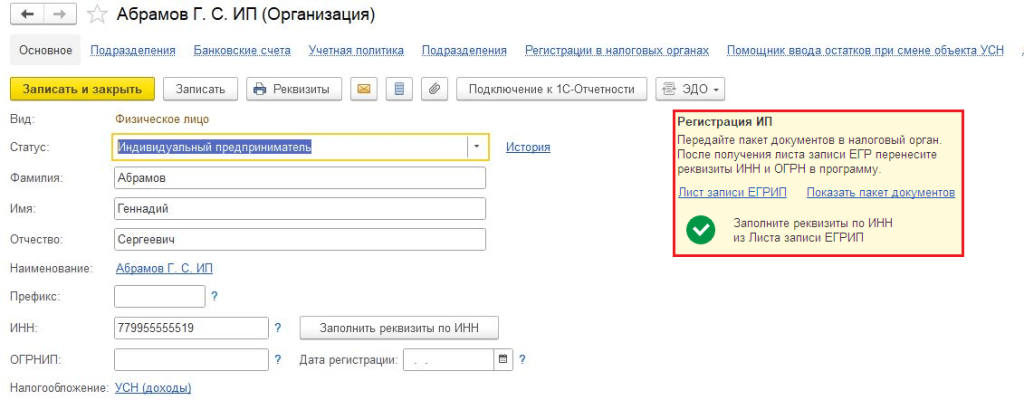Open the История link
1024x400 pixels.
(528, 147)
